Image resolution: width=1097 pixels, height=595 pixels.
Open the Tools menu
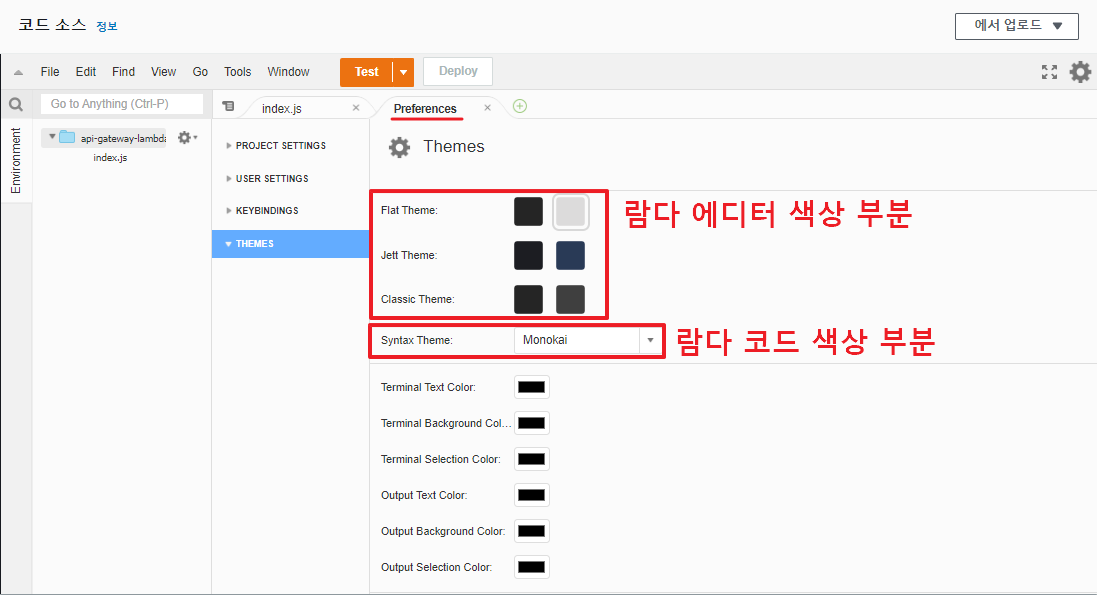click(x=237, y=72)
